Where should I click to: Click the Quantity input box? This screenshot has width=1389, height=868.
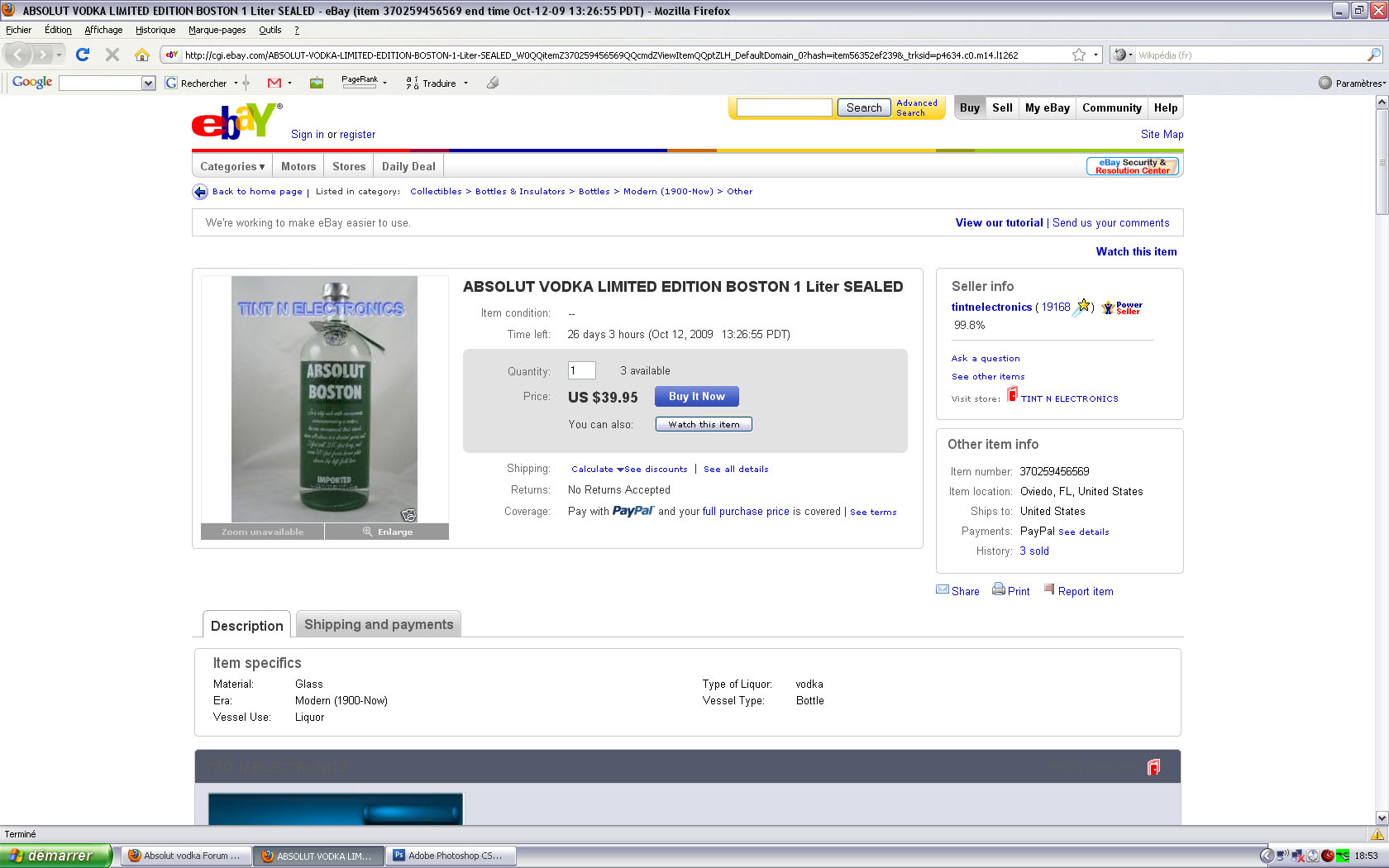pyautogui.click(x=582, y=370)
